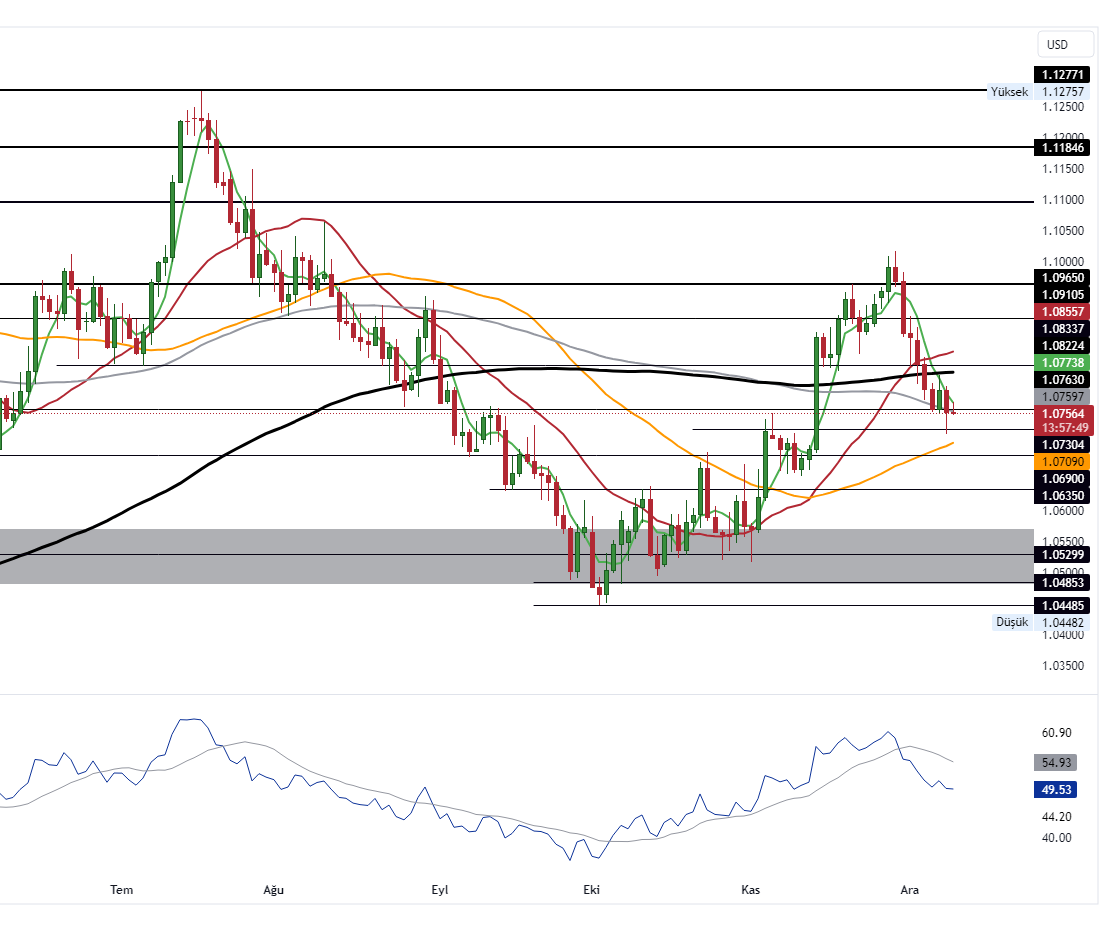Click the Yüksek high price label
This screenshot has width=1108, height=939.
1008,92
